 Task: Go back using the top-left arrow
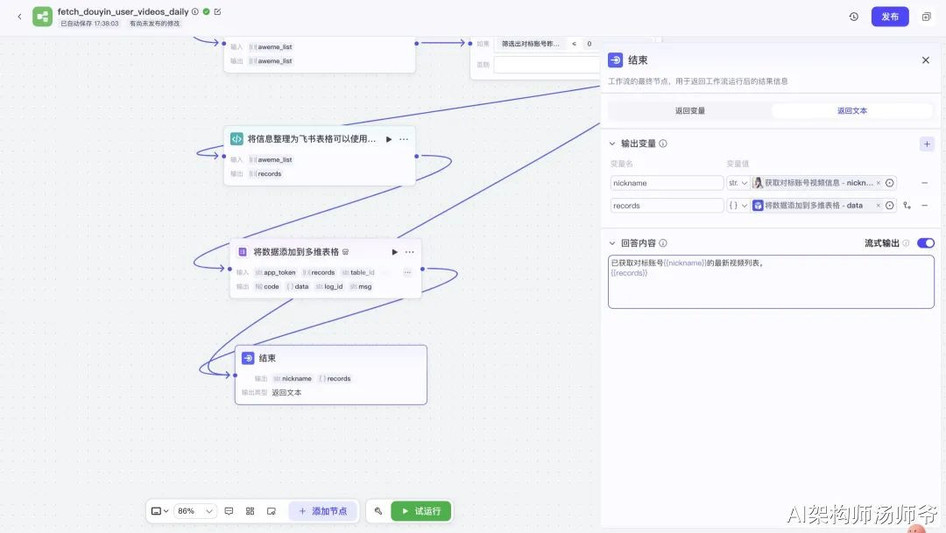point(19,16)
